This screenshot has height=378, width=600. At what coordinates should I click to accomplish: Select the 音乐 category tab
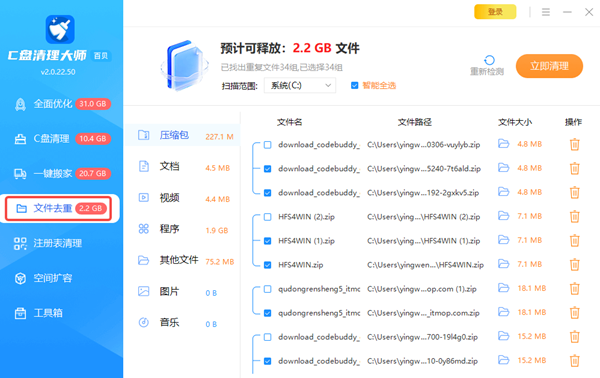pos(183,323)
